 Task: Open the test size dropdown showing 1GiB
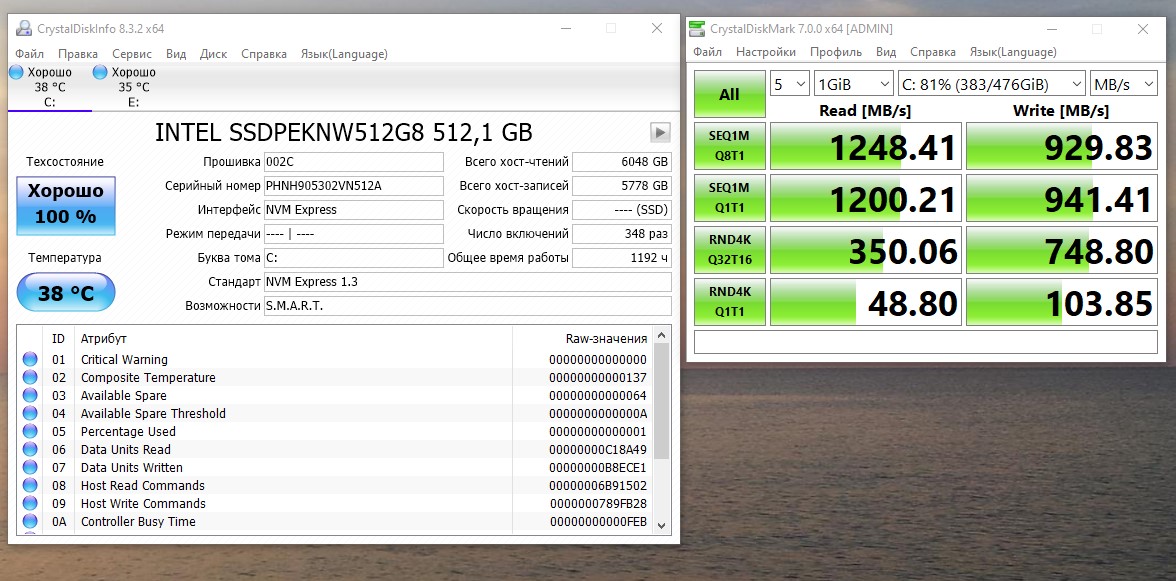point(854,84)
